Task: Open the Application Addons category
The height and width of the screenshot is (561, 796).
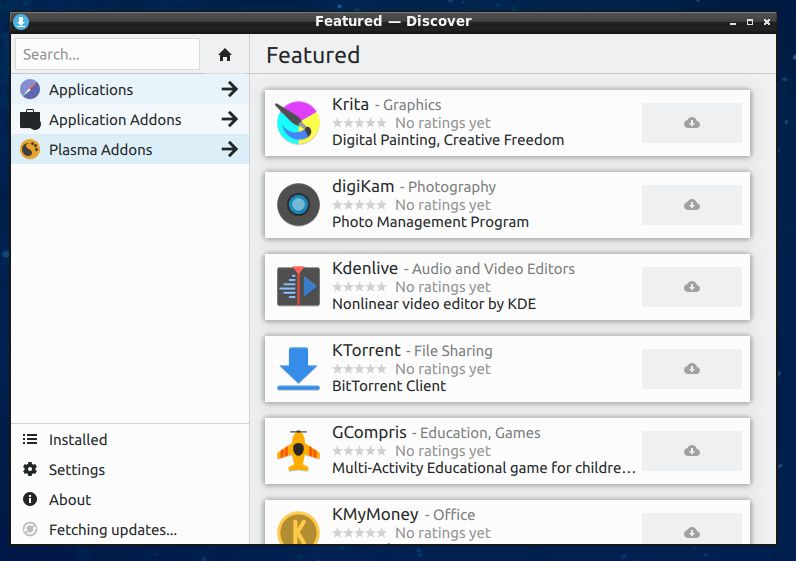Action: (x=130, y=119)
